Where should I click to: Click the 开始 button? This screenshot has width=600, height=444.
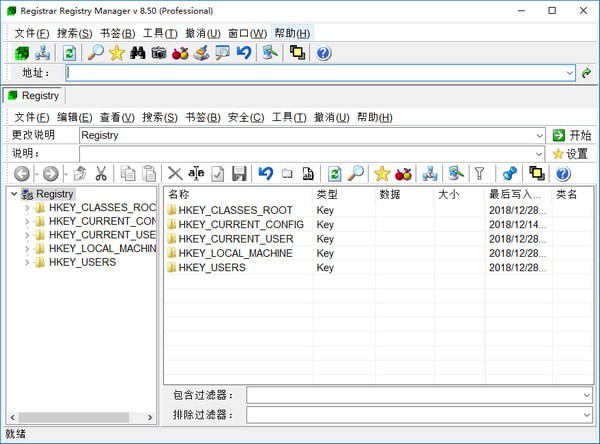click(572, 135)
